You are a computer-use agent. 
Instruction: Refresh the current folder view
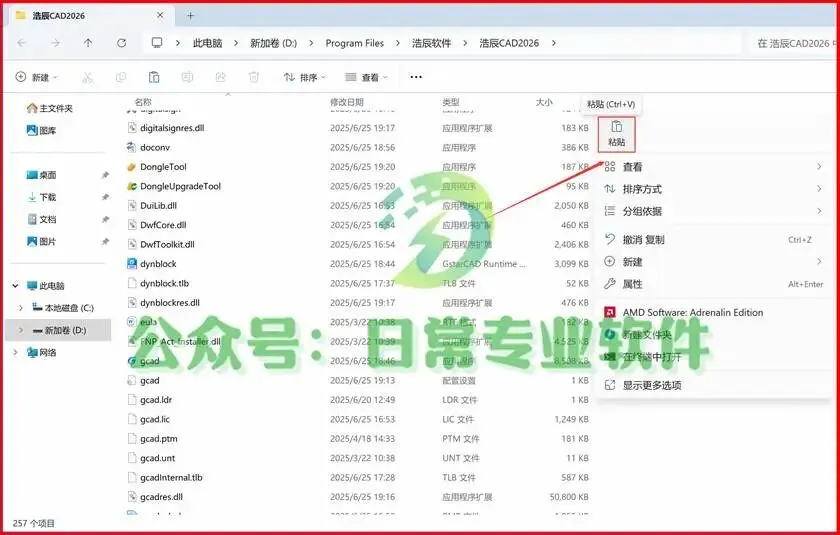tap(122, 43)
